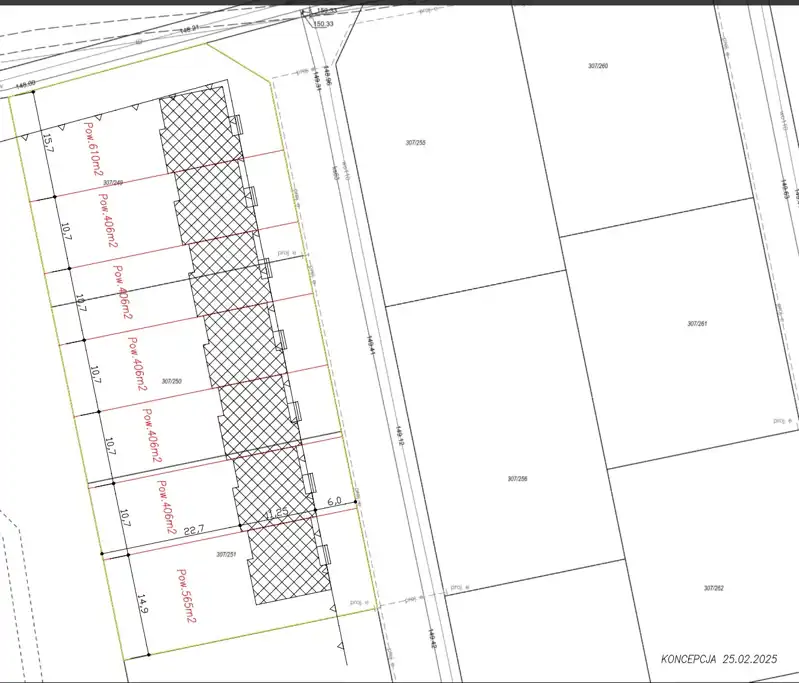Click parcel number 307/260
799x683 pixels.
[598, 66]
